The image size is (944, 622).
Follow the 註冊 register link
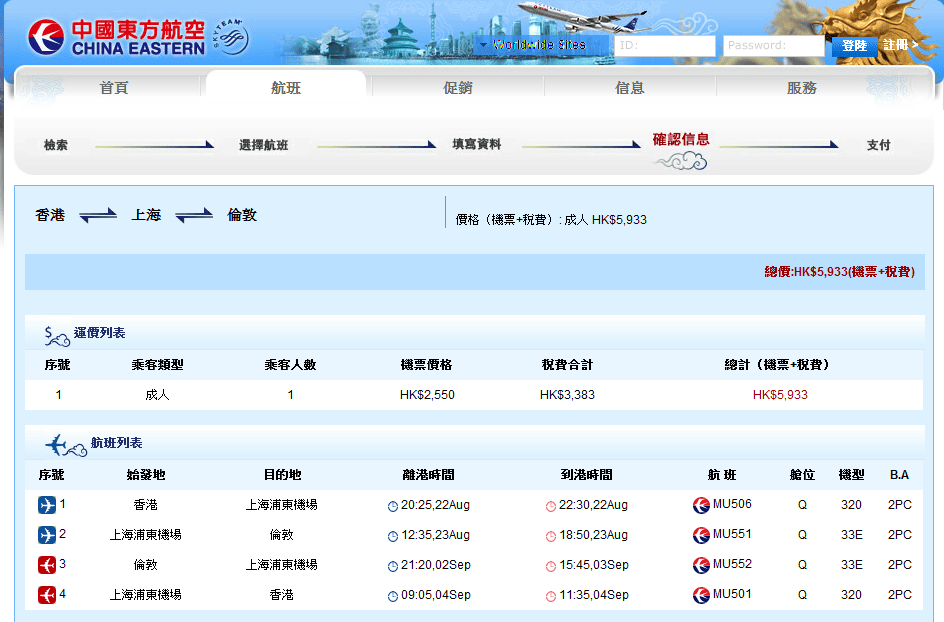[900, 45]
